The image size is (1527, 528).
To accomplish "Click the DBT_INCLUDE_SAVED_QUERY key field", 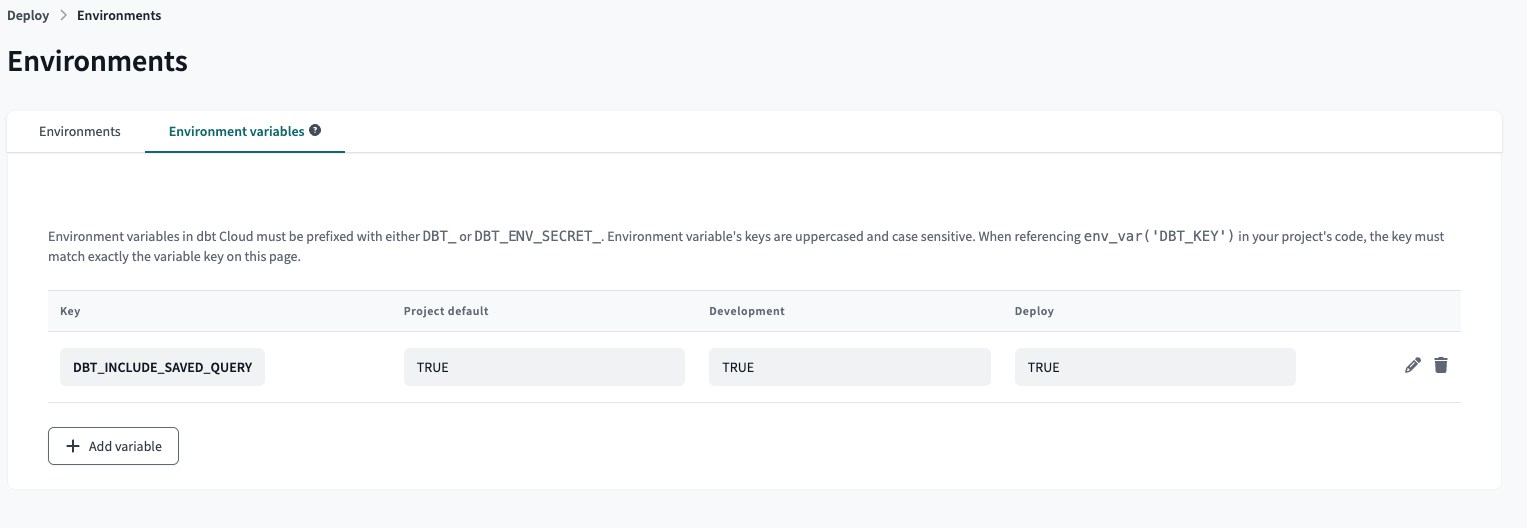I will point(162,367).
